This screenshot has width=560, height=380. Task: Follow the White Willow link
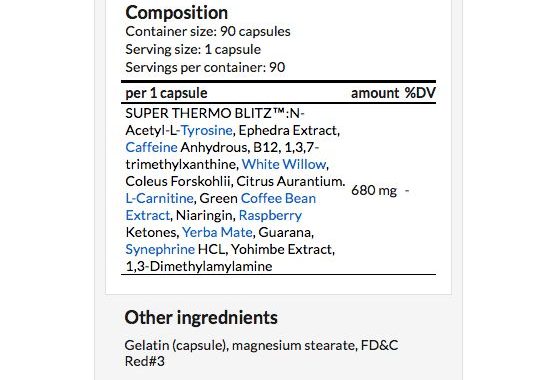(284, 164)
